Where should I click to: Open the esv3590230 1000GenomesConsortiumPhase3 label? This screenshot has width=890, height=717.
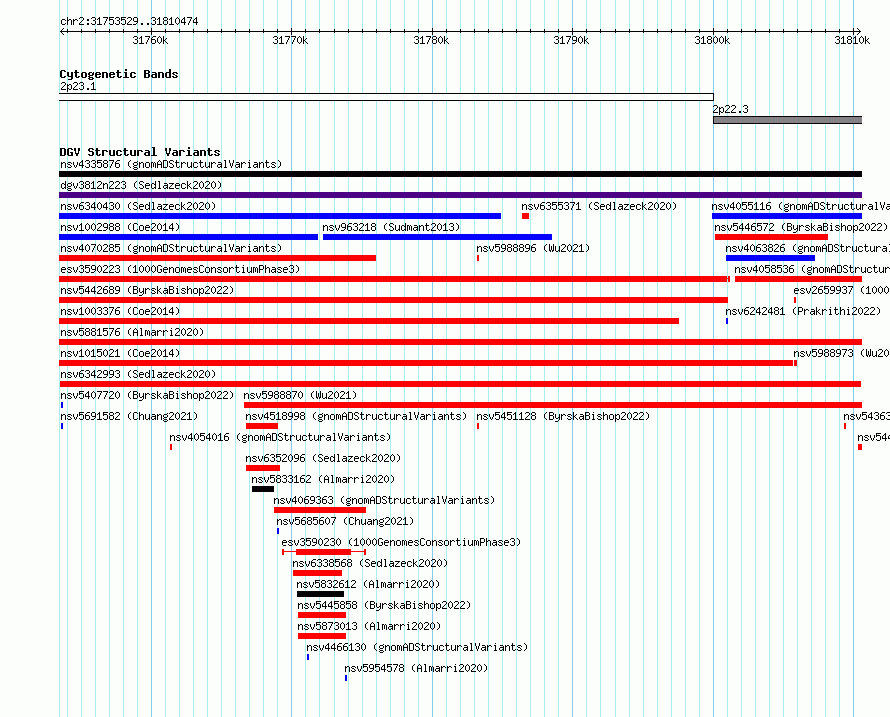[401, 543]
